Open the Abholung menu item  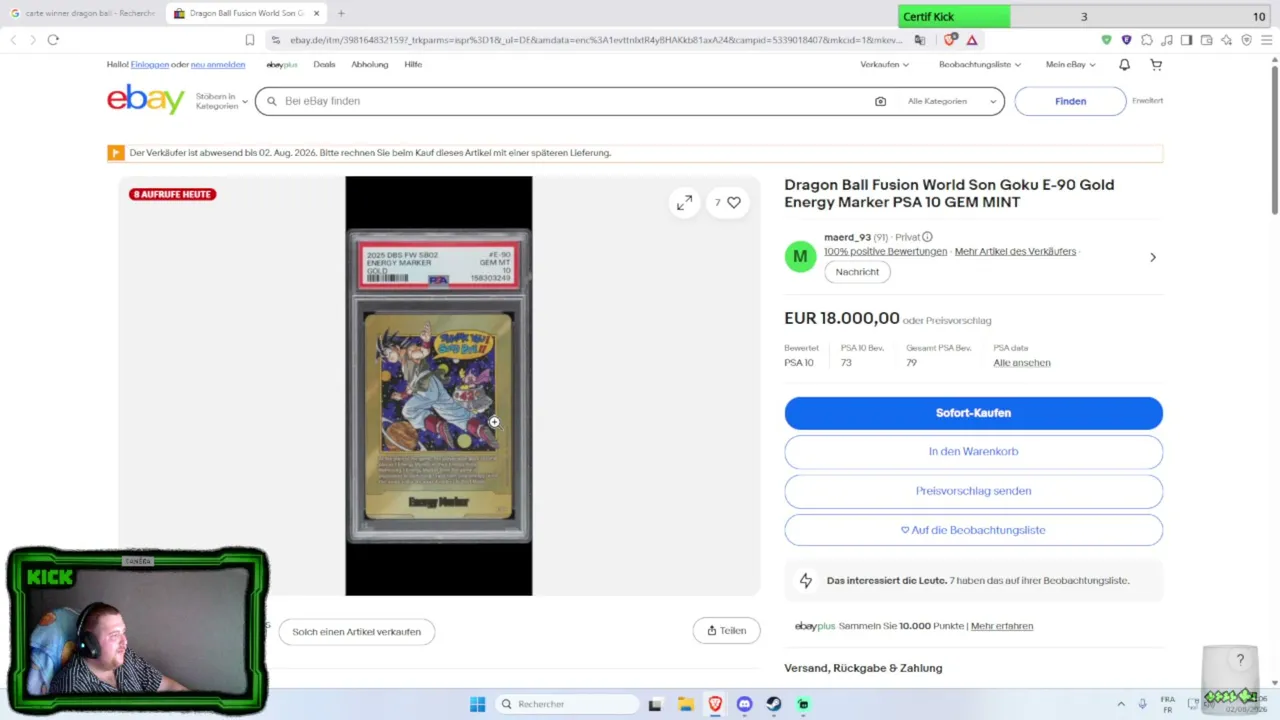click(370, 64)
